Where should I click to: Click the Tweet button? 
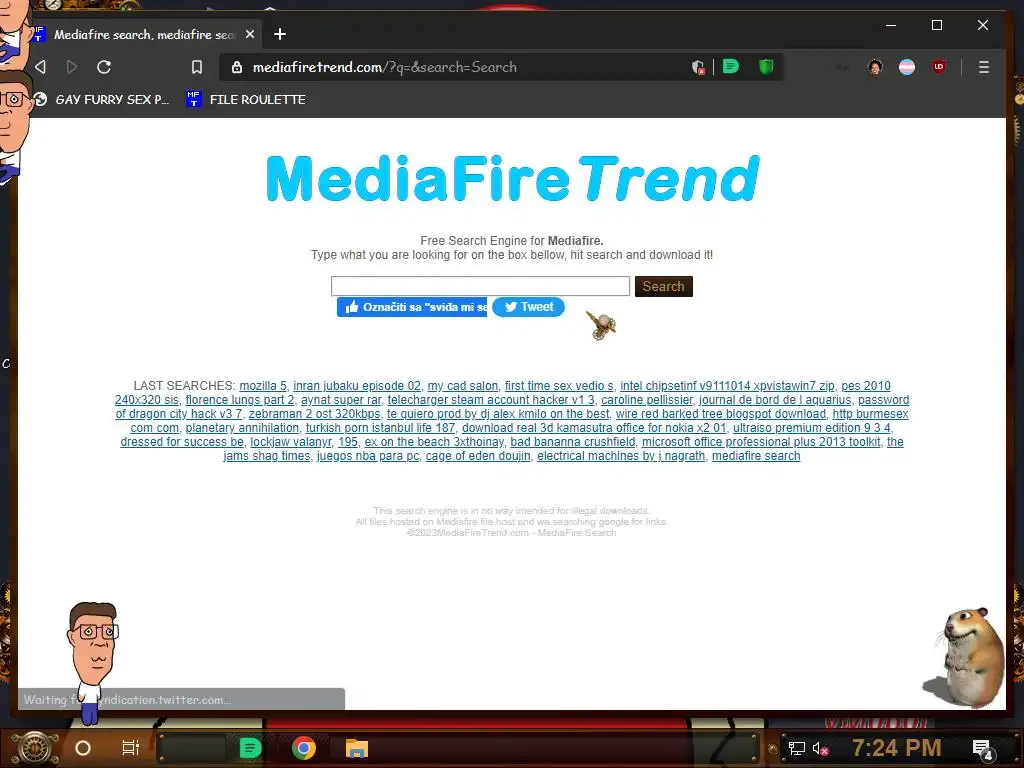click(528, 307)
